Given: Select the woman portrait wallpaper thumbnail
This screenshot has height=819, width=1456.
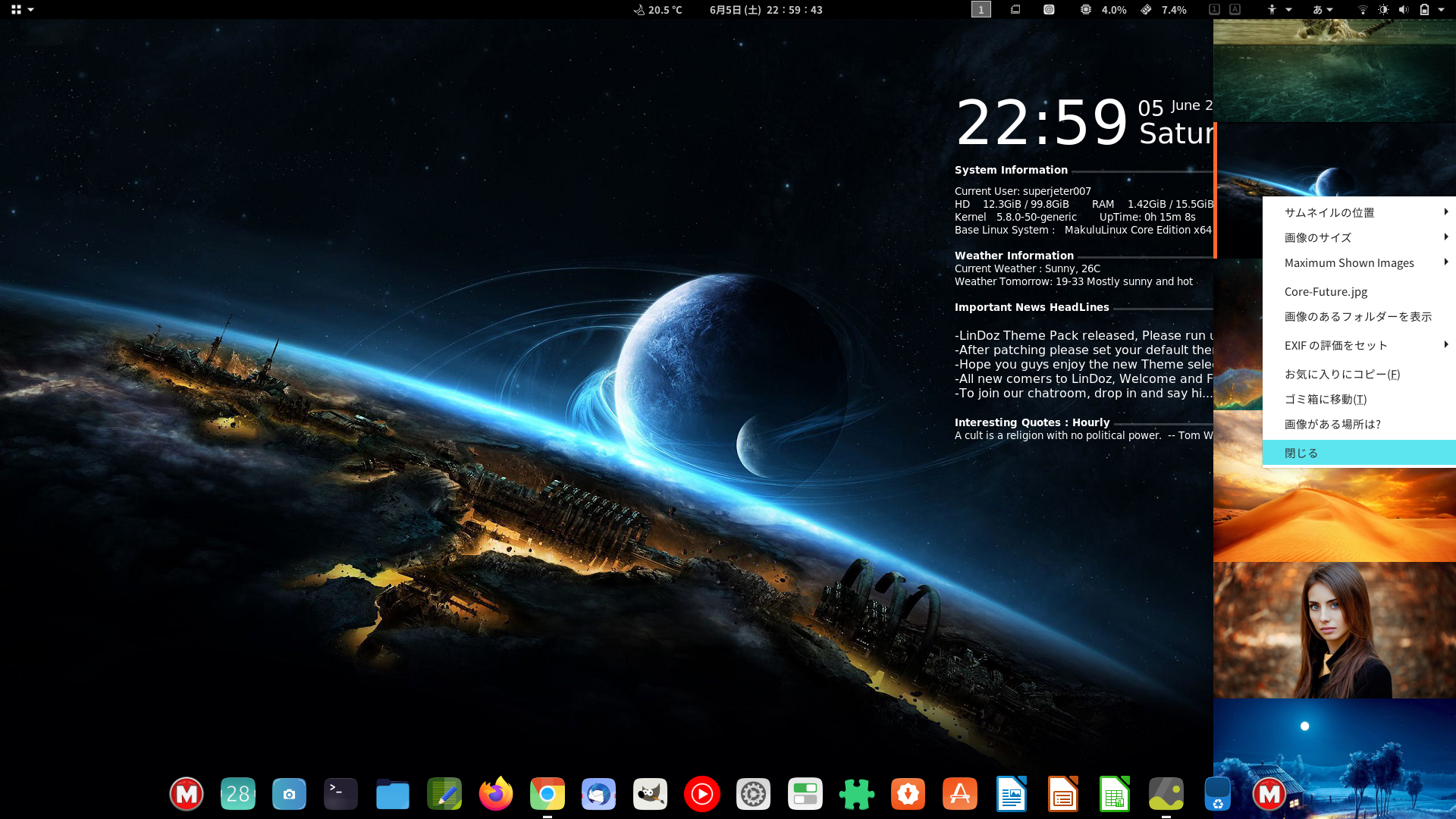Looking at the screenshot, I should coord(1334,629).
